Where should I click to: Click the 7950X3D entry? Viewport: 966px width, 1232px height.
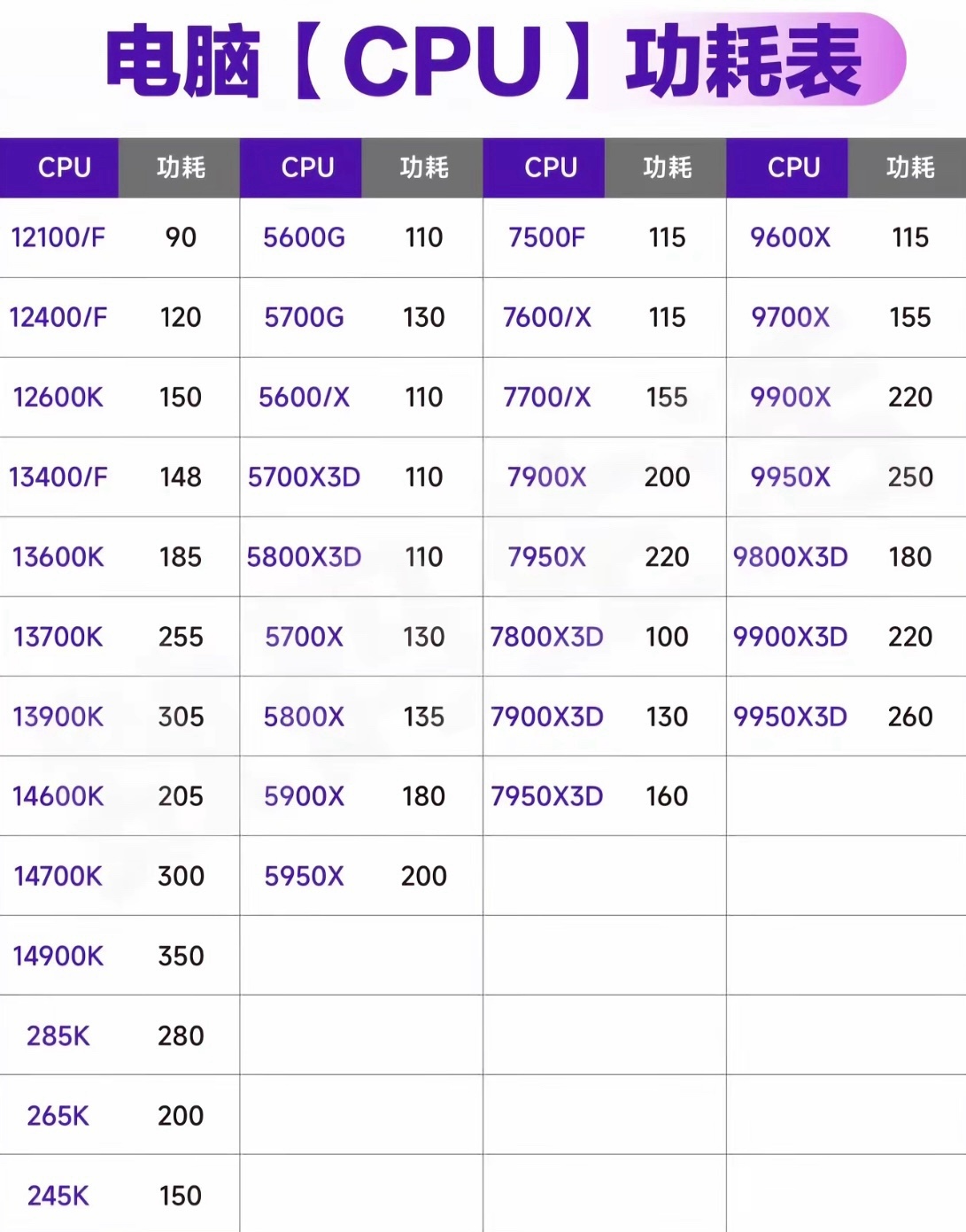546,796
